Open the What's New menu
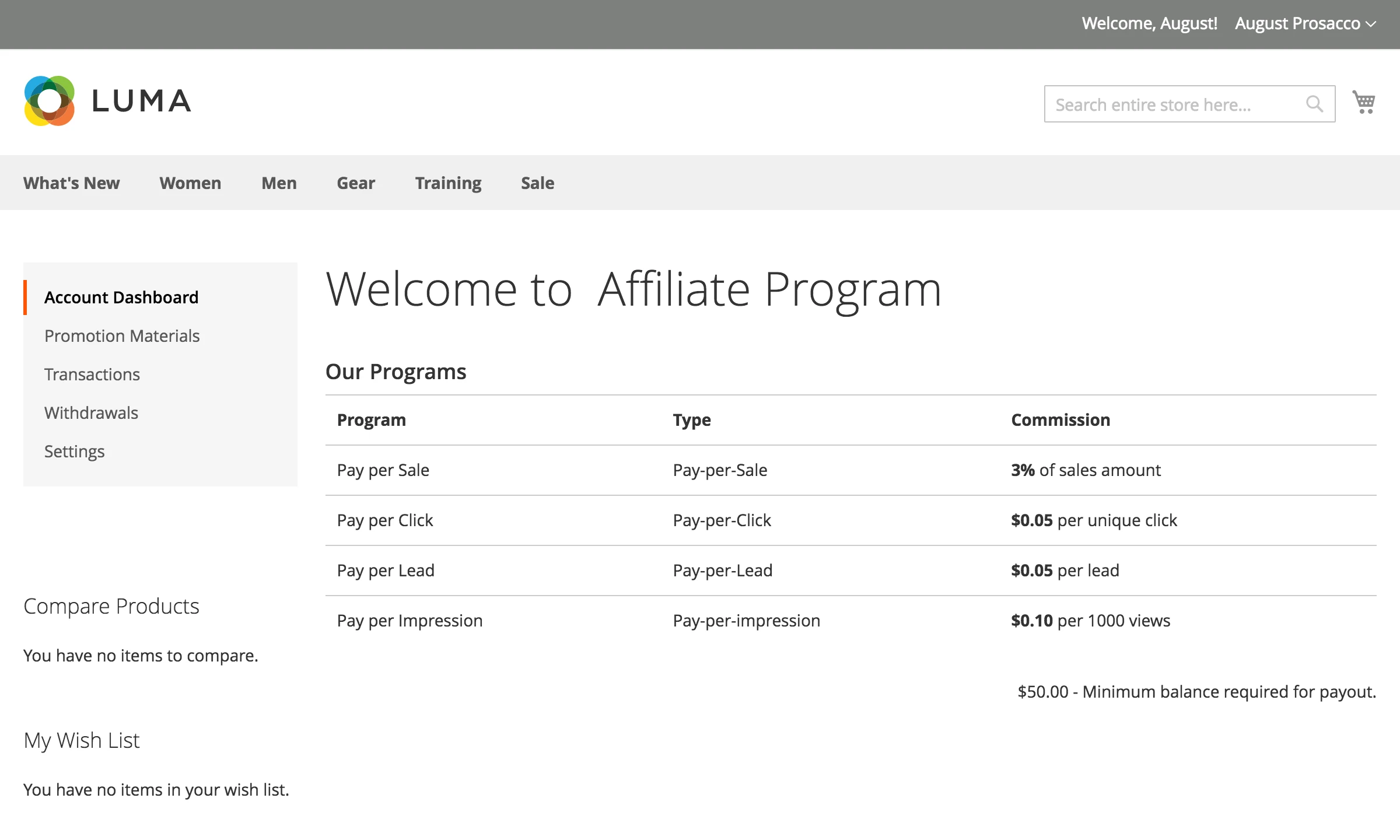Image resolution: width=1400 pixels, height=840 pixels. click(71, 183)
